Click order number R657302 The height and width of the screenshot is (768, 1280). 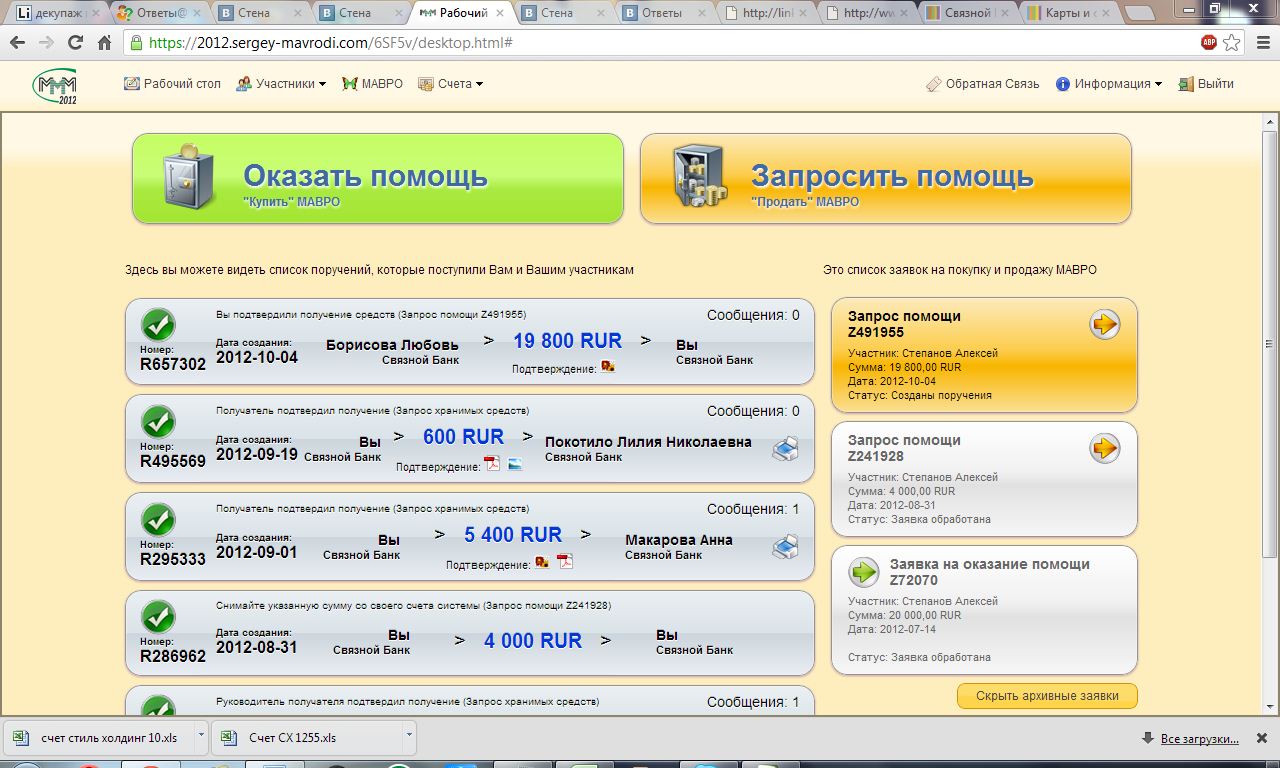click(x=173, y=365)
